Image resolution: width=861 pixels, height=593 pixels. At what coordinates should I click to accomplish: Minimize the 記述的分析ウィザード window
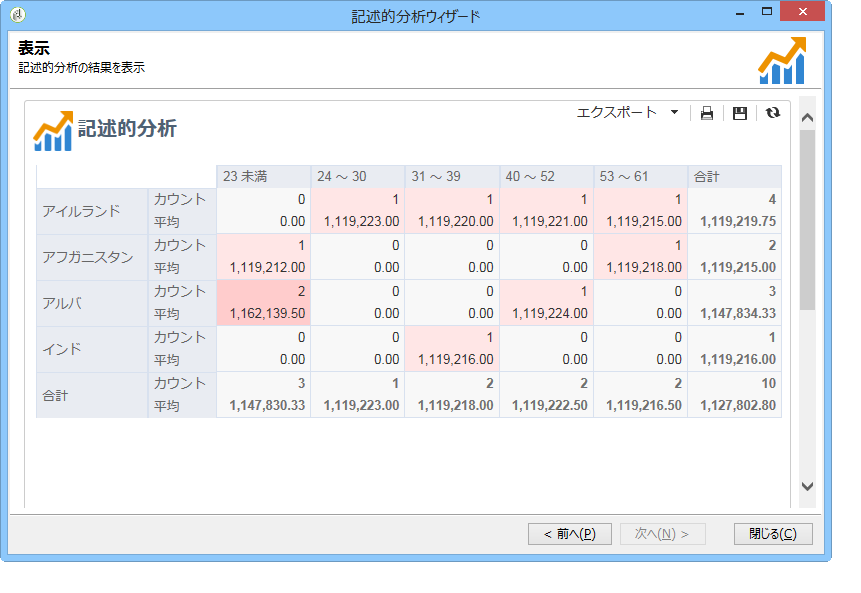point(740,13)
